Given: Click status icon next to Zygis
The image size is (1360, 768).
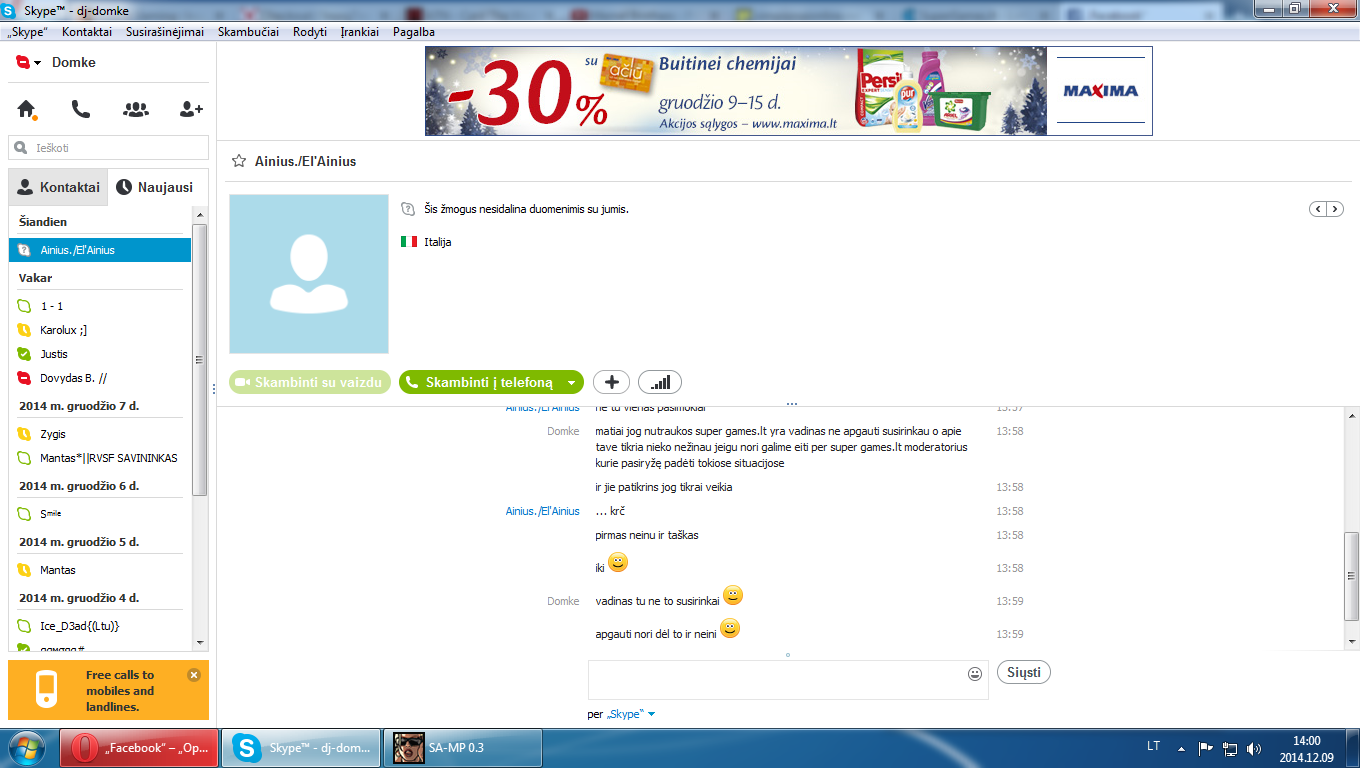Looking at the screenshot, I should point(25,434).
